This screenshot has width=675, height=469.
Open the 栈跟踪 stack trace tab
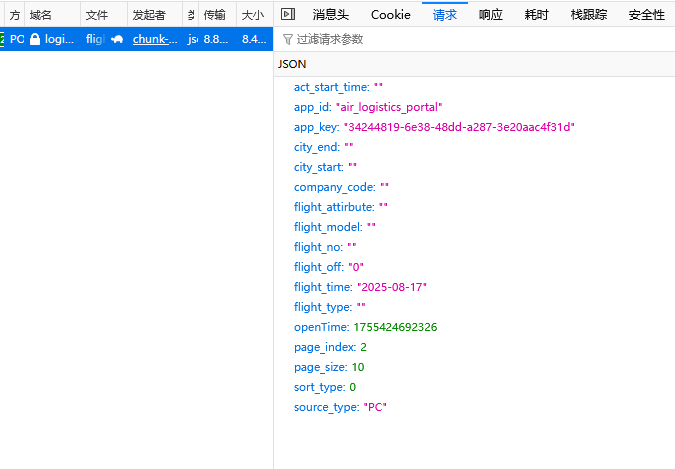[588, 15]
